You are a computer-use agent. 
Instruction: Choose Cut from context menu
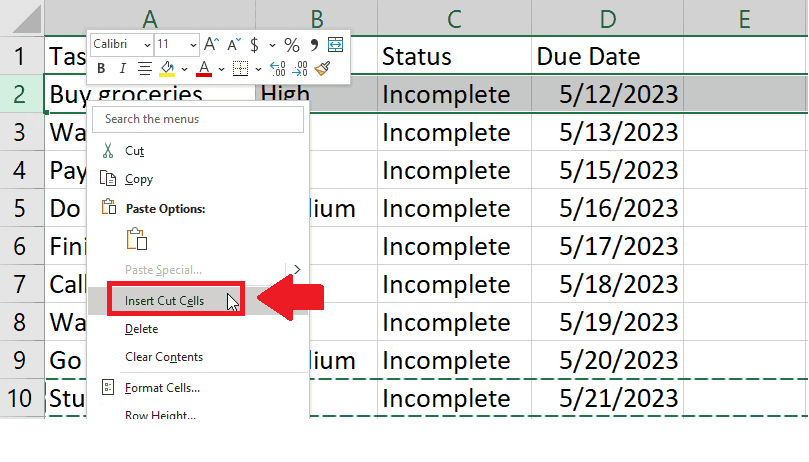135,151
